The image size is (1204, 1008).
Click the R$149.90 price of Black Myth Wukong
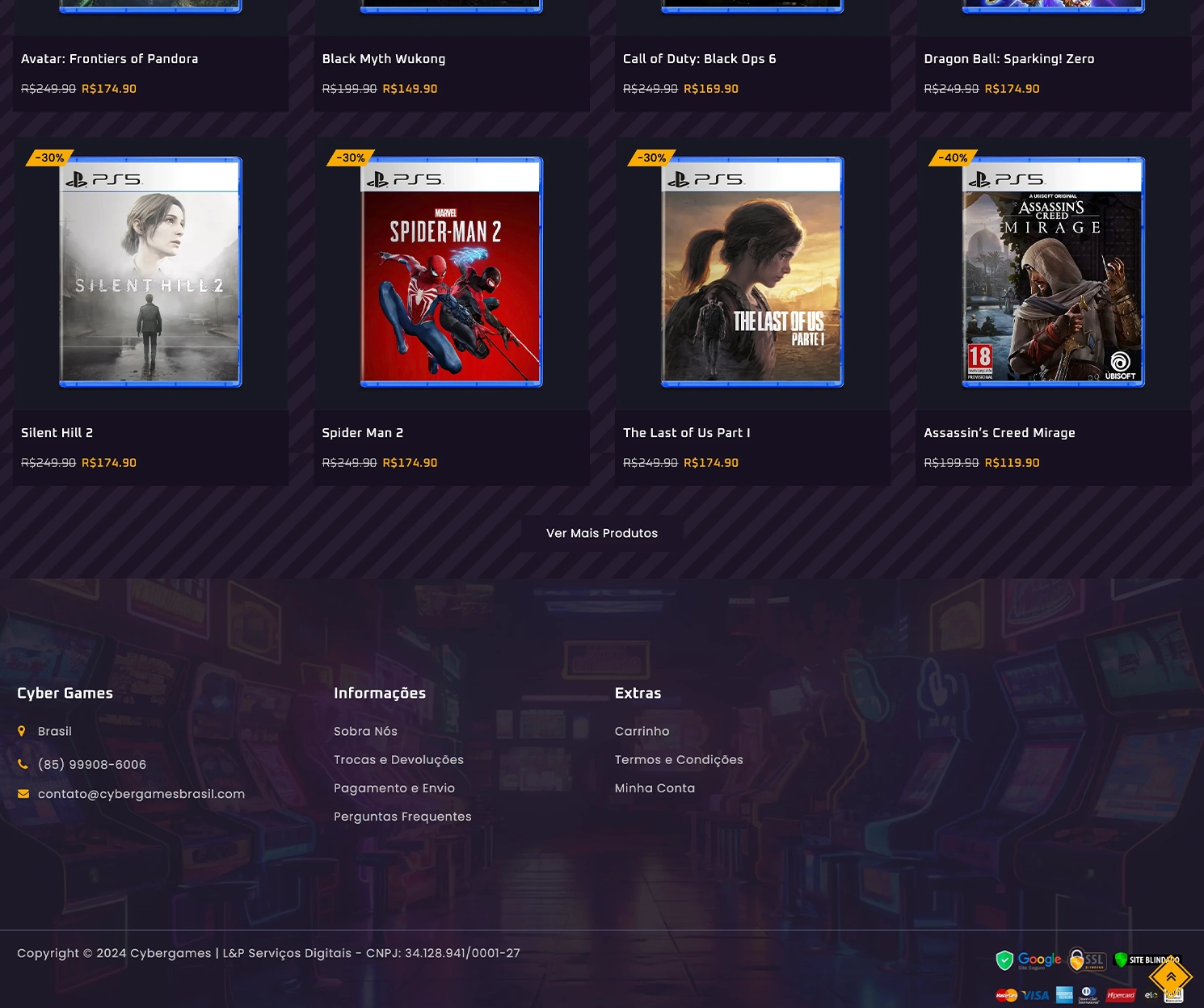[x=410, y=89]
